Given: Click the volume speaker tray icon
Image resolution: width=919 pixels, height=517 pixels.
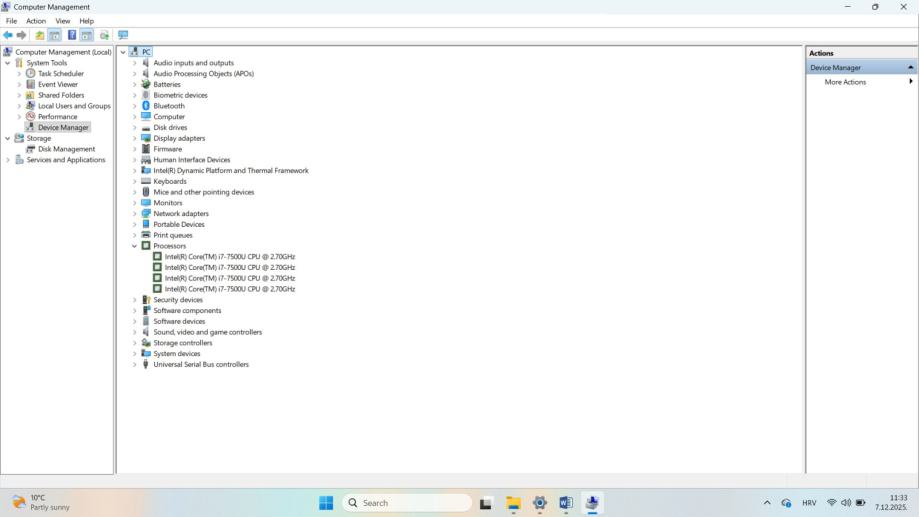Looking at the screenshot, I should (x=846, y=503).
